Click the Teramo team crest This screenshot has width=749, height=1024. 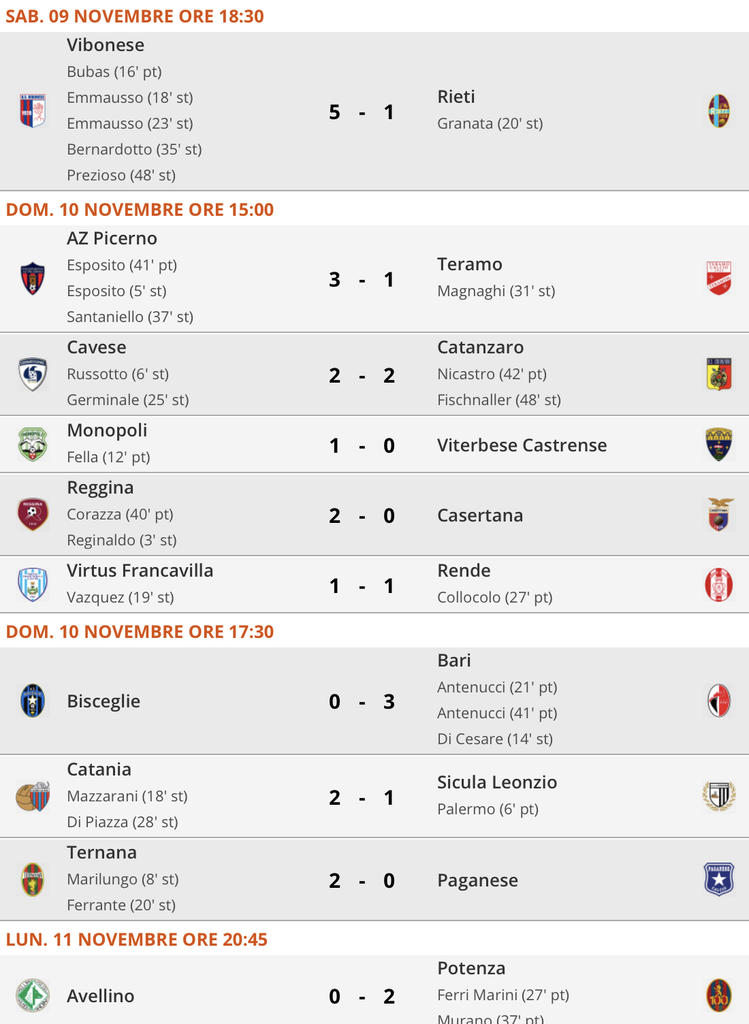[x=718, y=278]
